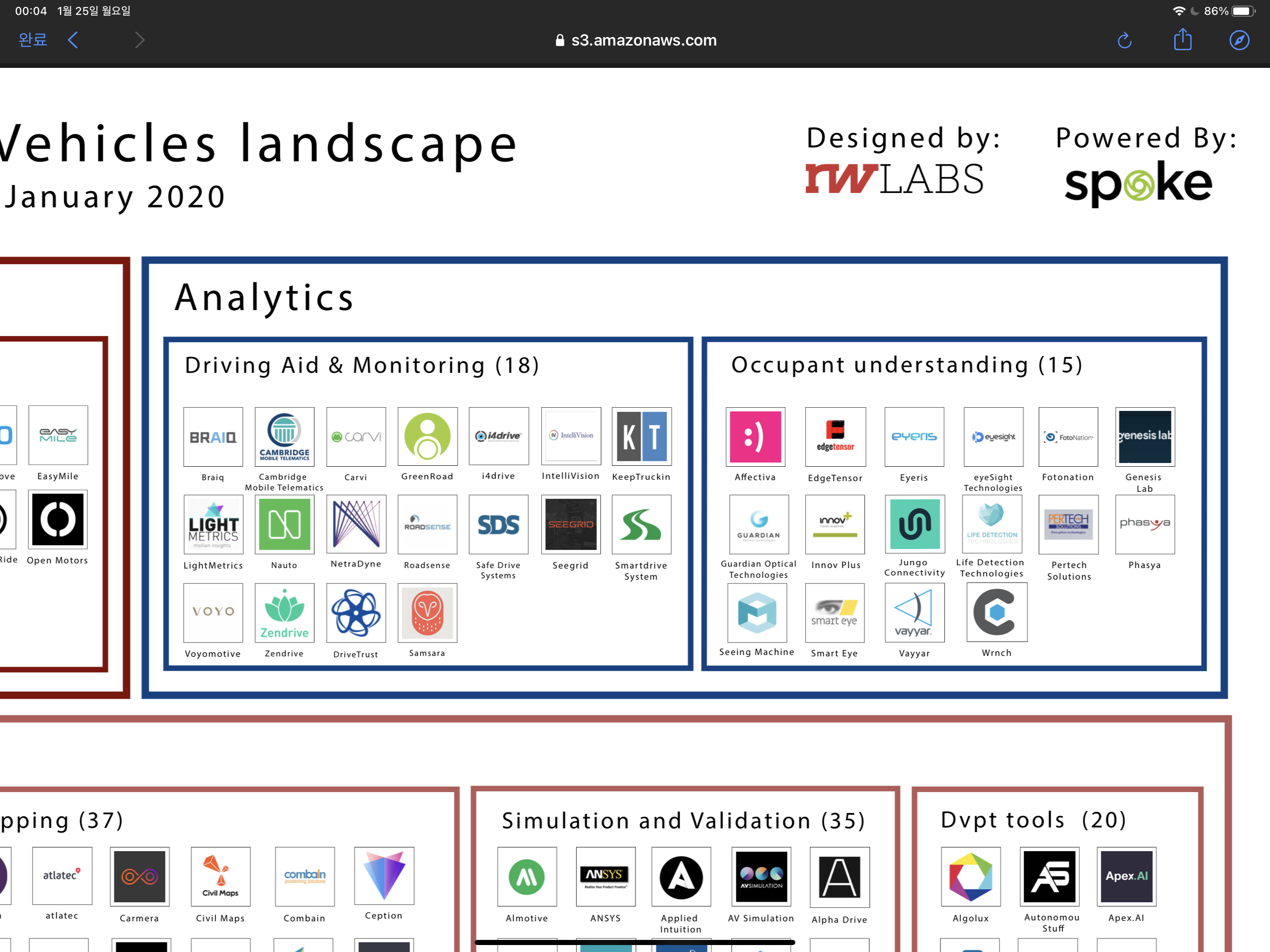
Task: Tap the 완료 done button
Action: click(x=32, y=40)
